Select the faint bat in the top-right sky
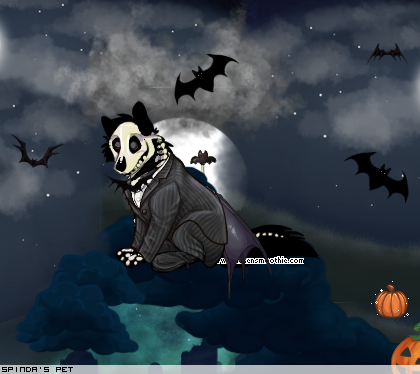The height and width of the screenshot is (374, 420). 387,54
